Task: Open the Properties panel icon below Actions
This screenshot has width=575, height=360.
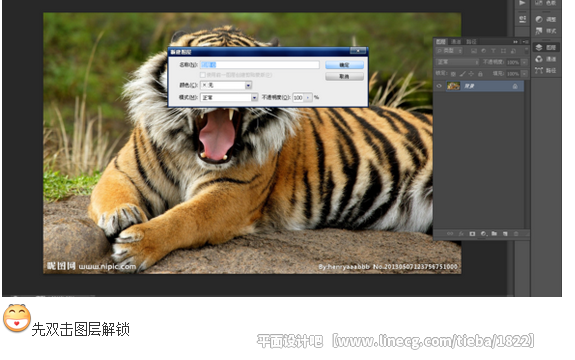Action: [x=522, y=19]
